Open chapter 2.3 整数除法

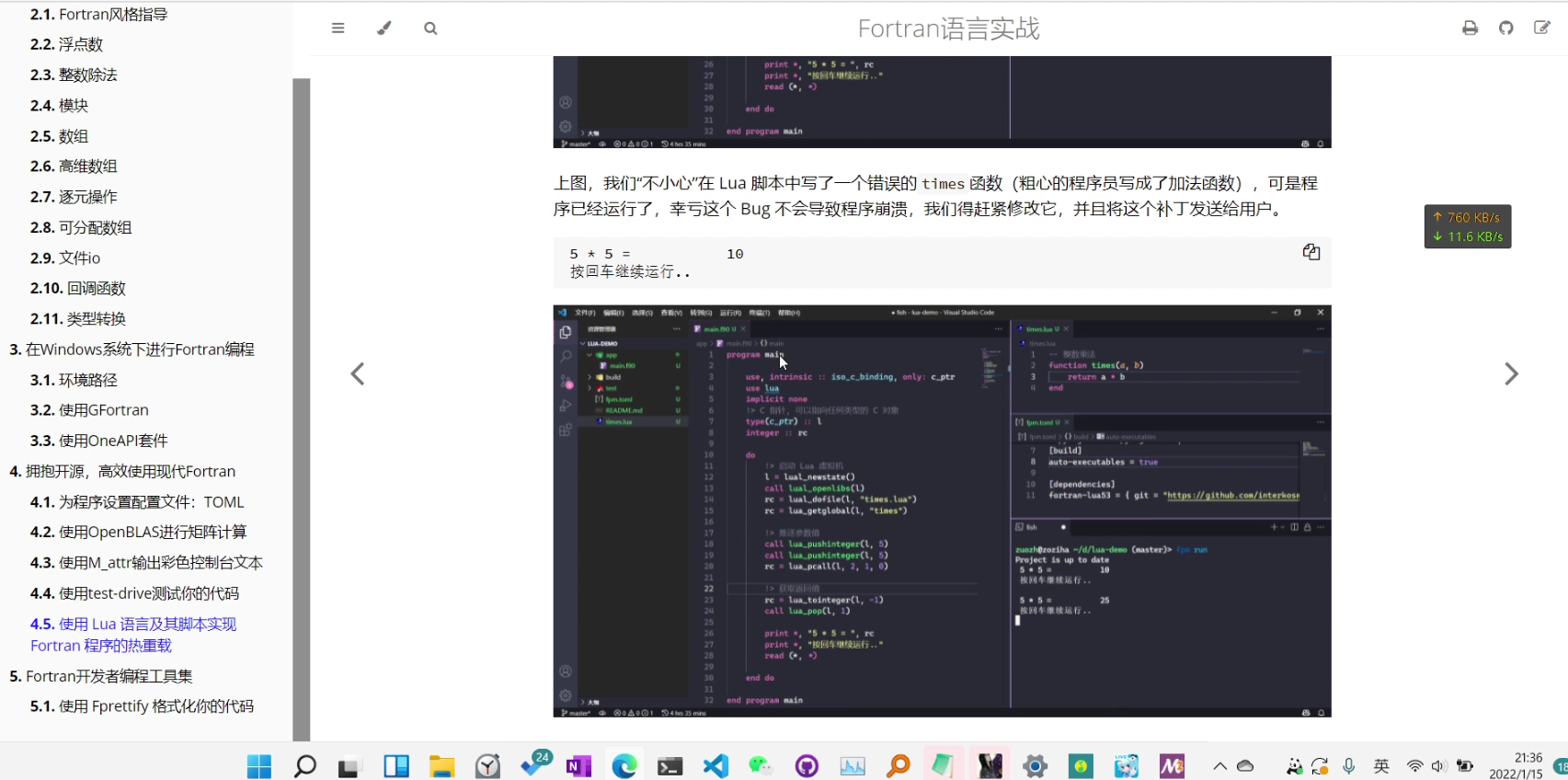point(74,75)
